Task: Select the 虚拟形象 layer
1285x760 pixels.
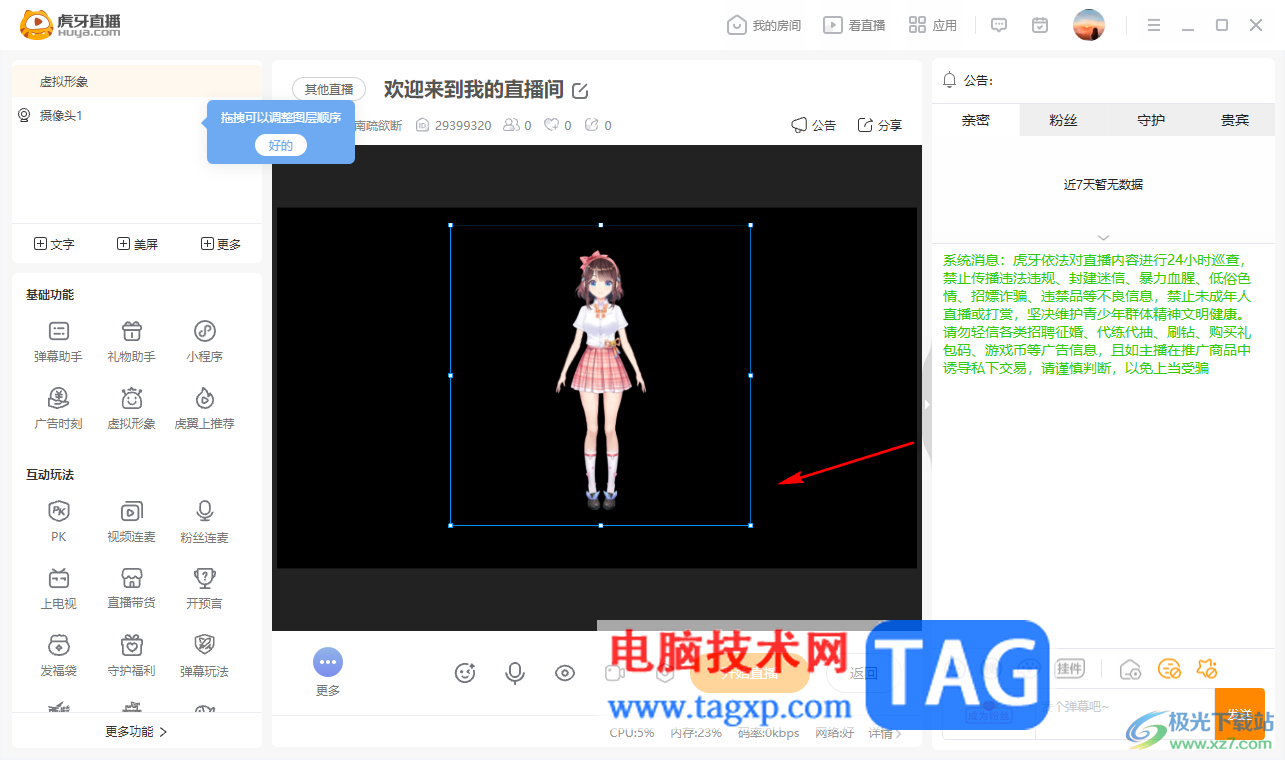Action: click(x=137, y=81)
